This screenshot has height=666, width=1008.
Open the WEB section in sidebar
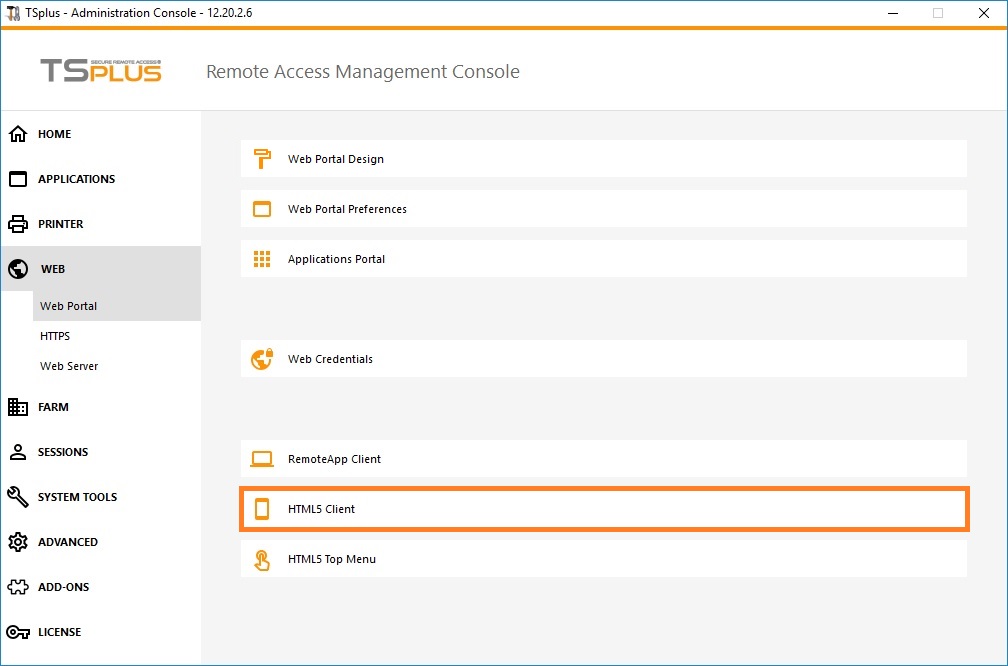click(x=53, y=269)
